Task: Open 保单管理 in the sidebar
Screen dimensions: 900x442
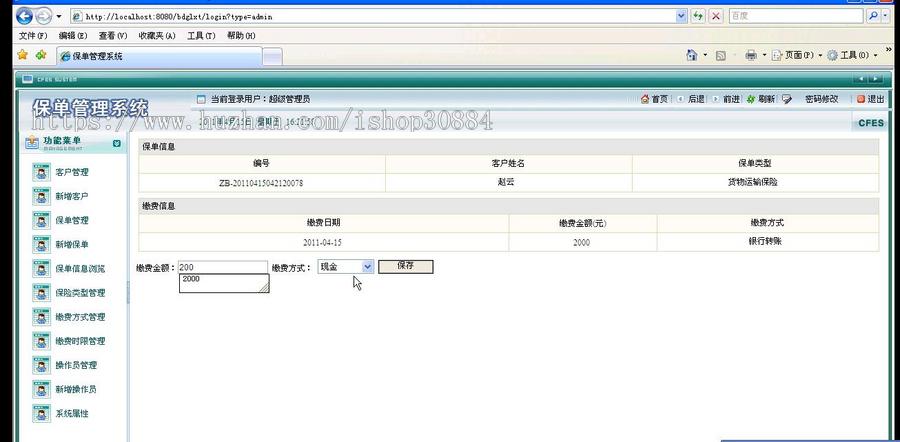Action: (x=72, y=220)
